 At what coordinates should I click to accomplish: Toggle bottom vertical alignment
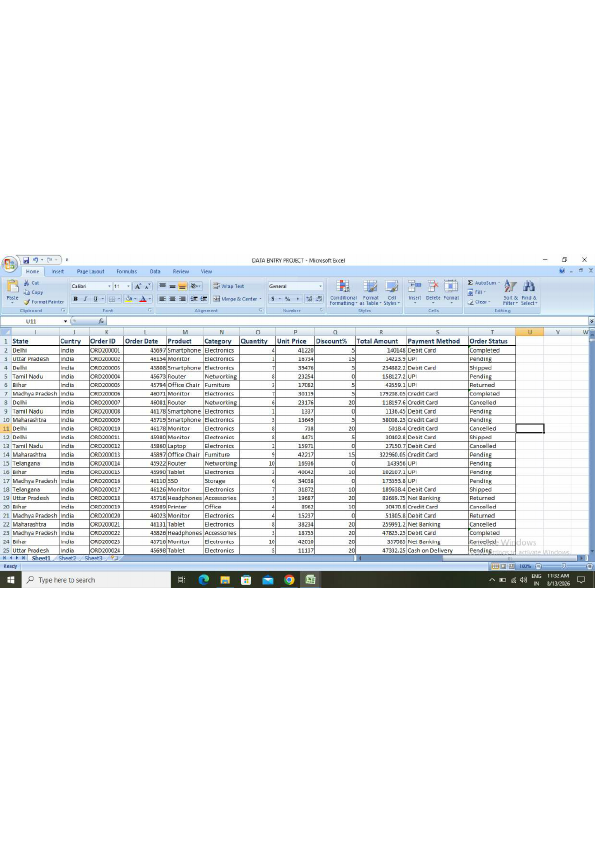click(x=182, y=286)
